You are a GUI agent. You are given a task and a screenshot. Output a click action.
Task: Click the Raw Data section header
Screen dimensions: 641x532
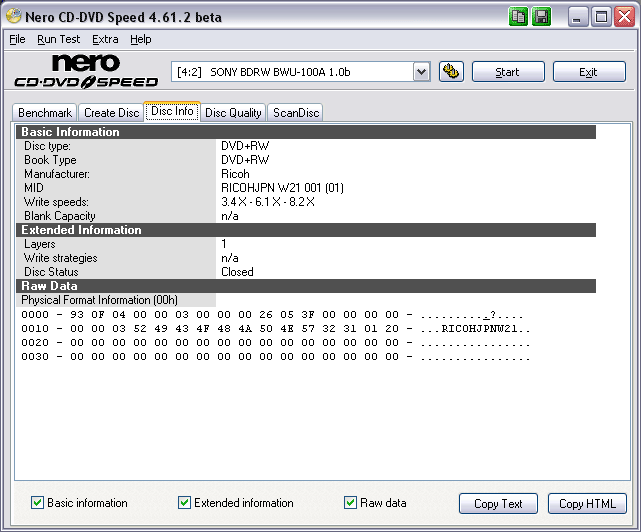pos(306,286)
